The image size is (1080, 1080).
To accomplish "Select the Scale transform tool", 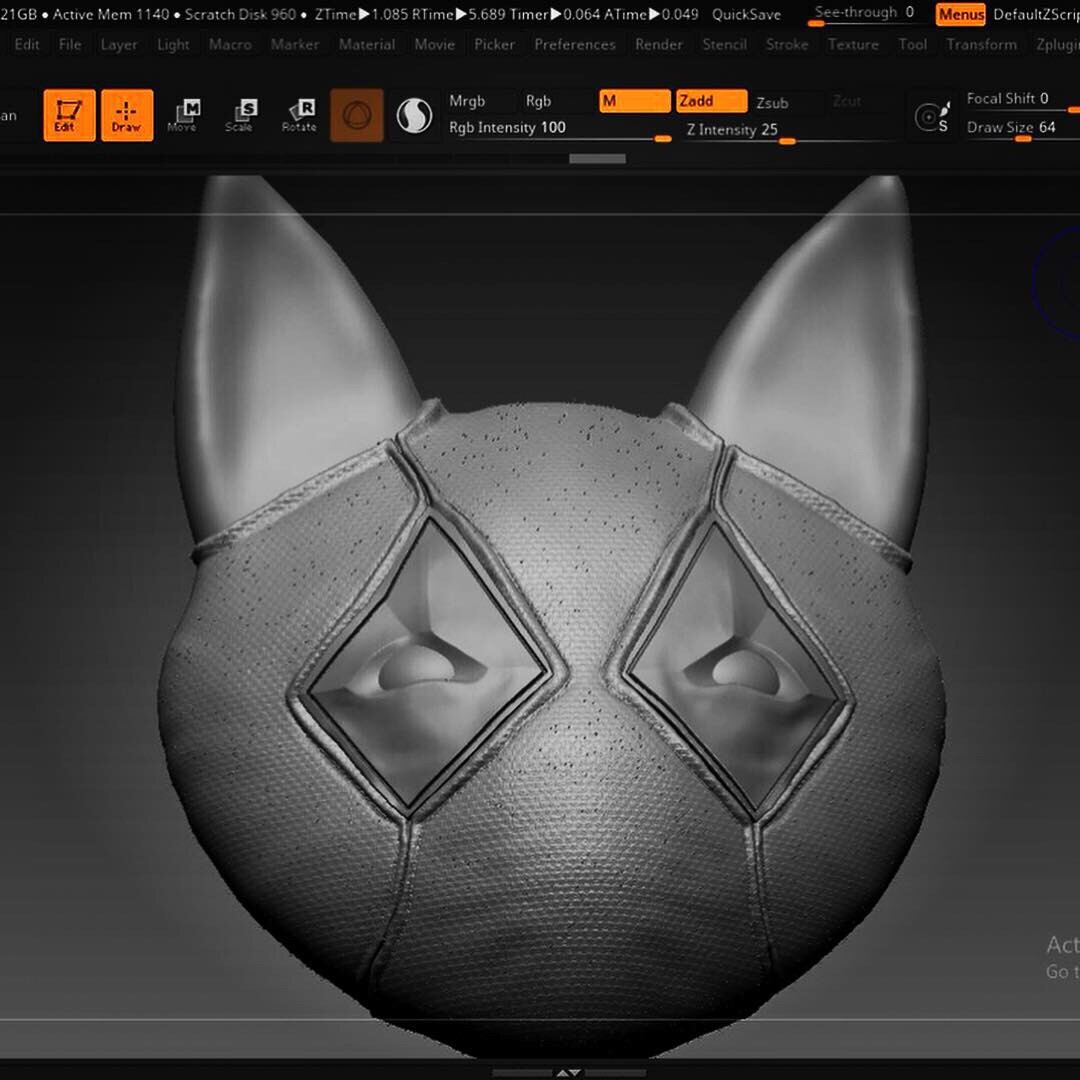I will [x=241, y=114].
